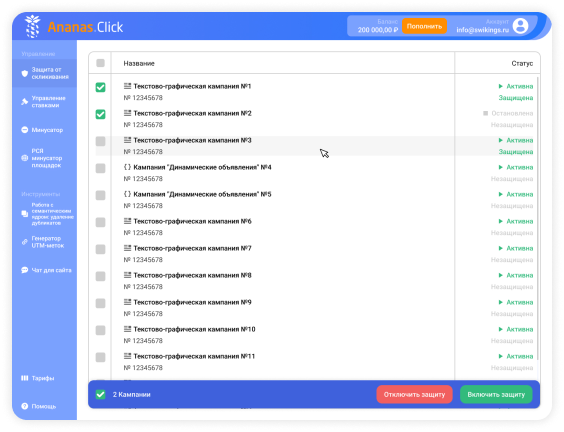The image size is (564, 432).
Task: Click balance amount 200 000,00 ₽
Action: click(x=378, y=30)
